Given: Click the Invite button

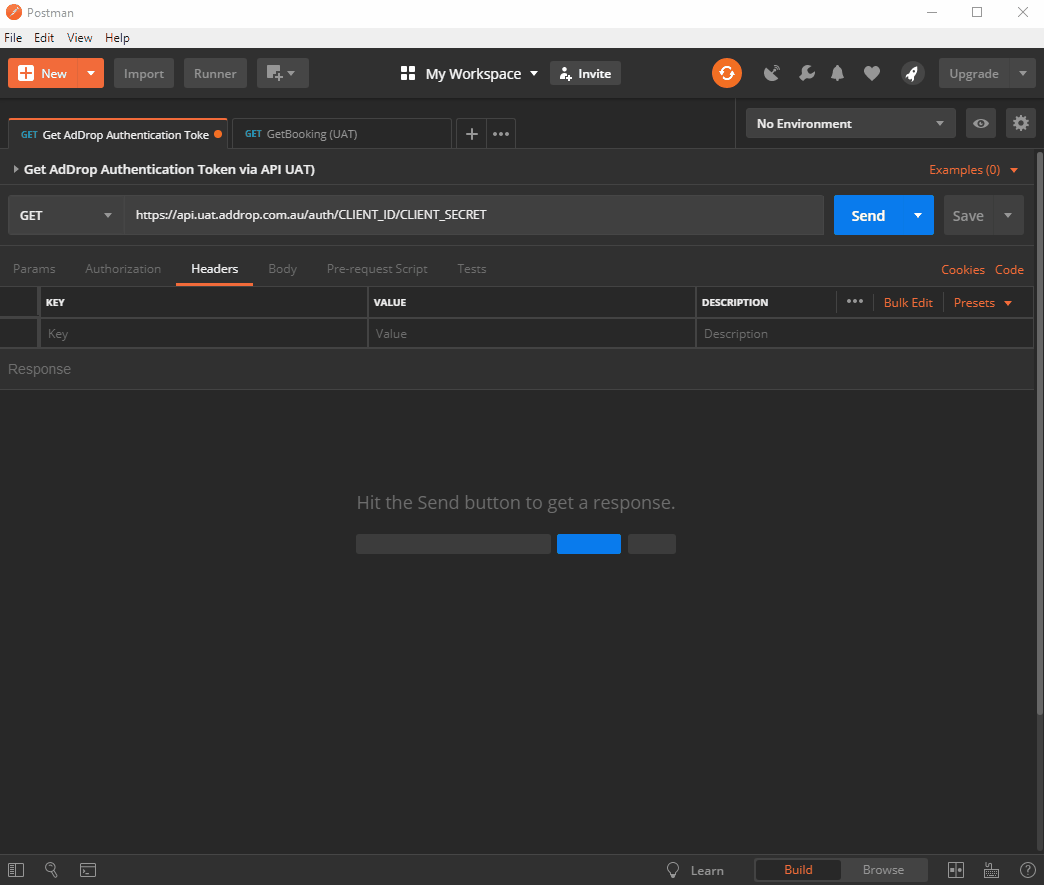Looking at the screenshot, I should pos(585,73).
